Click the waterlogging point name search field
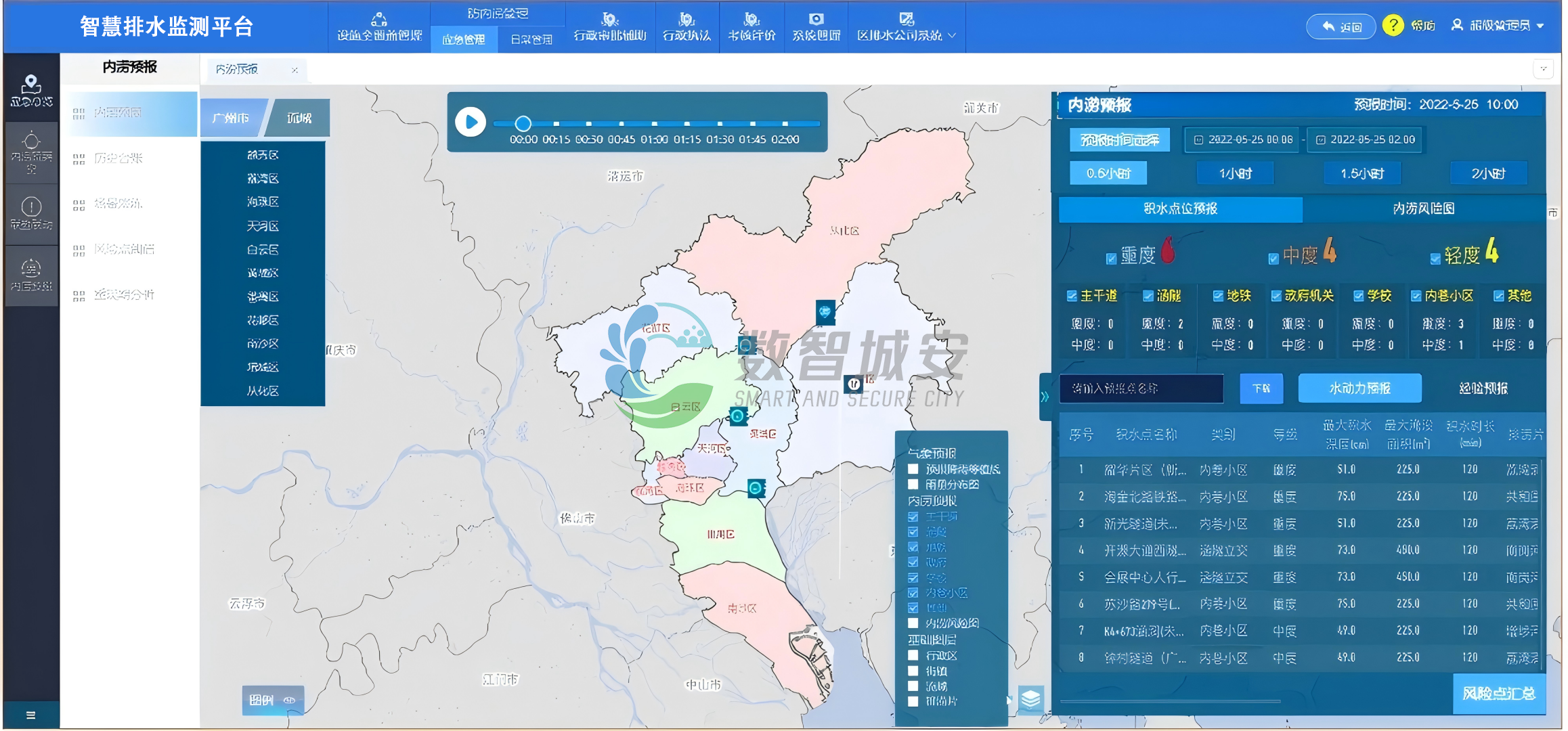 1141,389
